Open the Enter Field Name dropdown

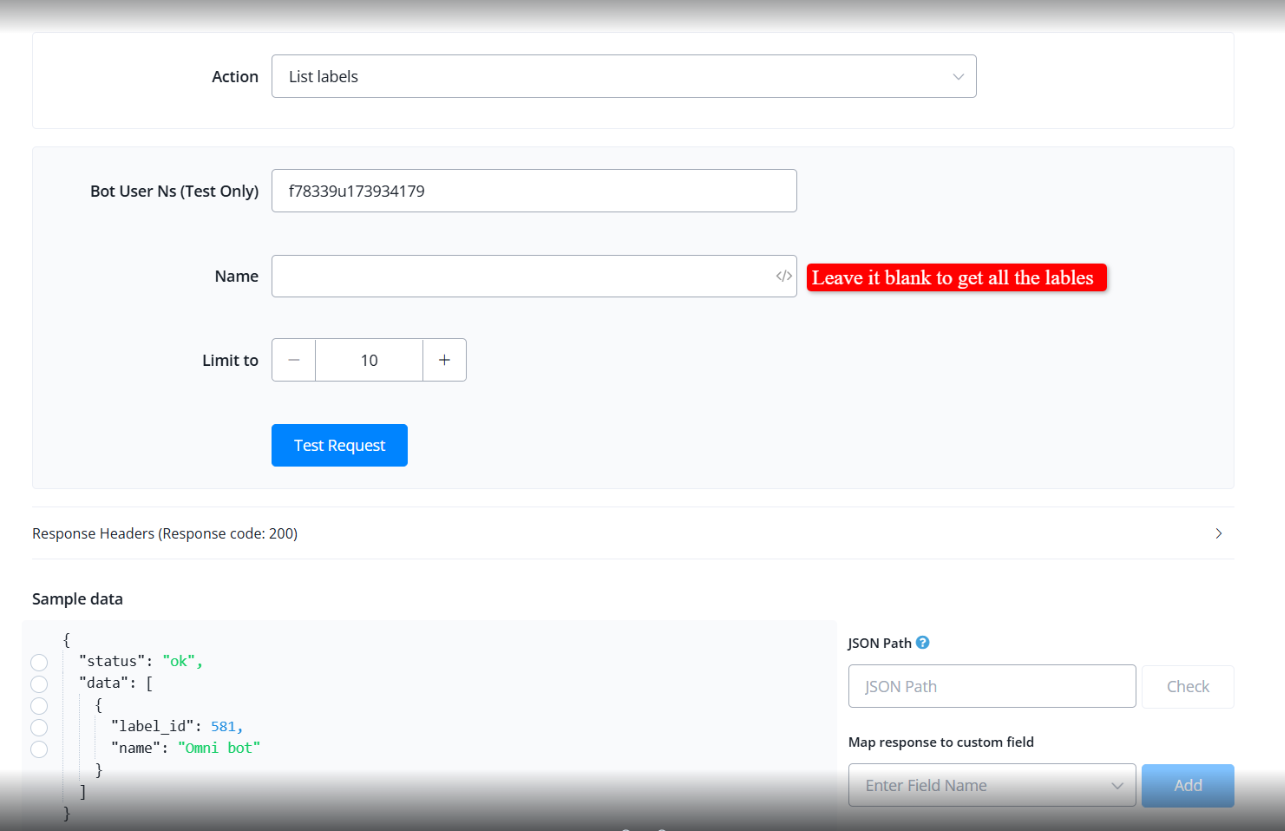(991, 785)
